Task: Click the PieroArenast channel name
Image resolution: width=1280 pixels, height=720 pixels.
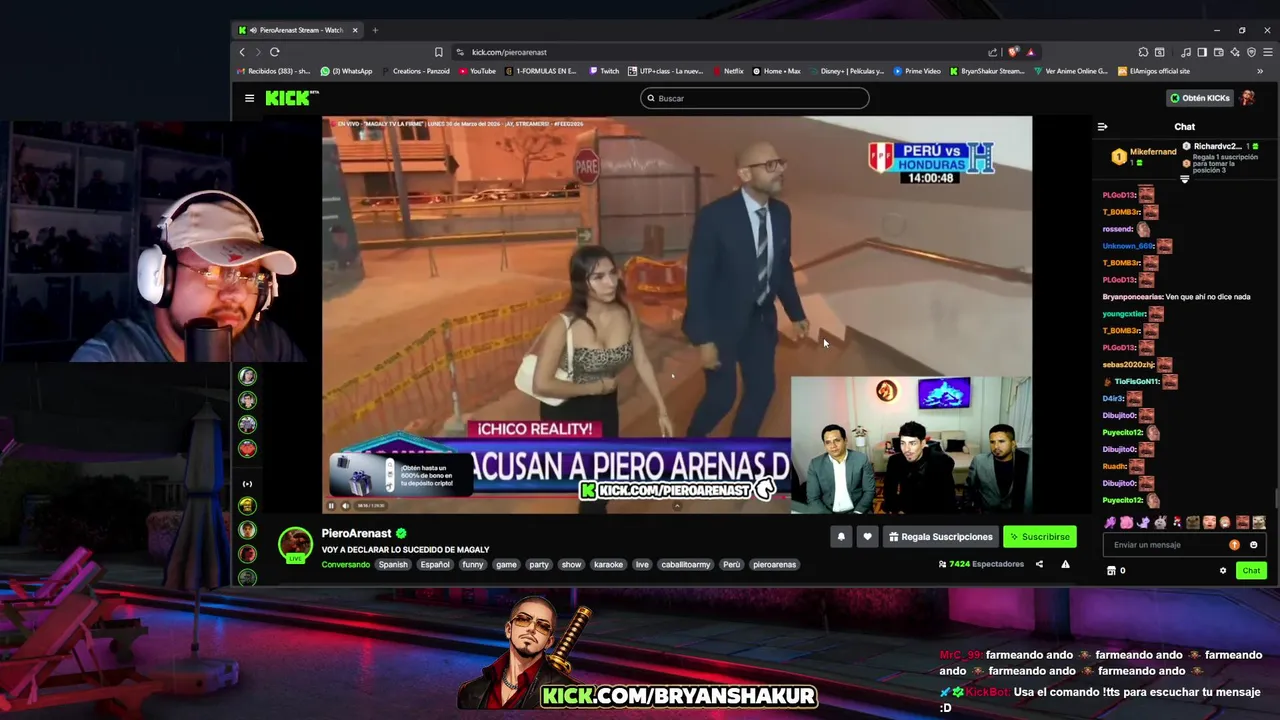Action: (x=356, y=533)
